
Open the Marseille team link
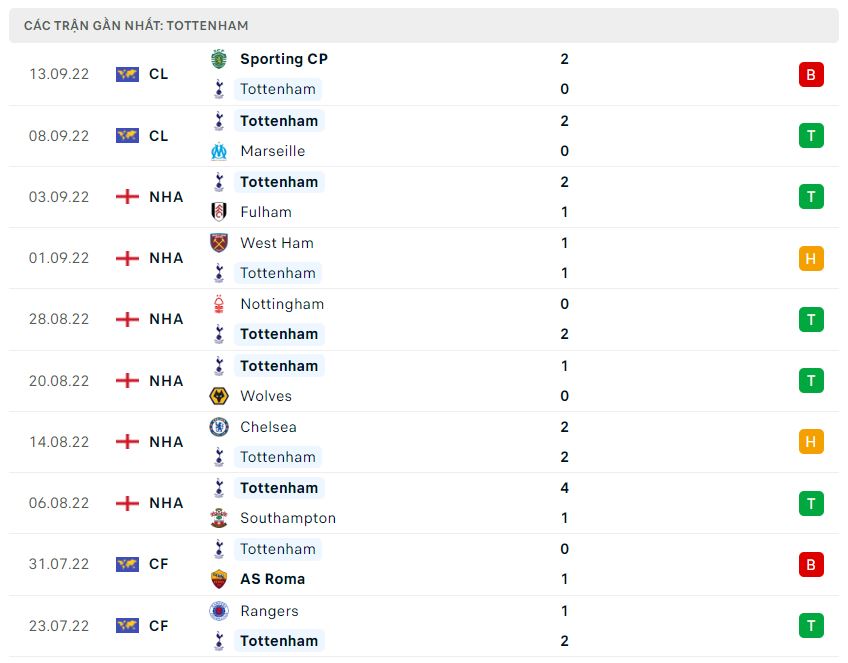tap(271, 151)
